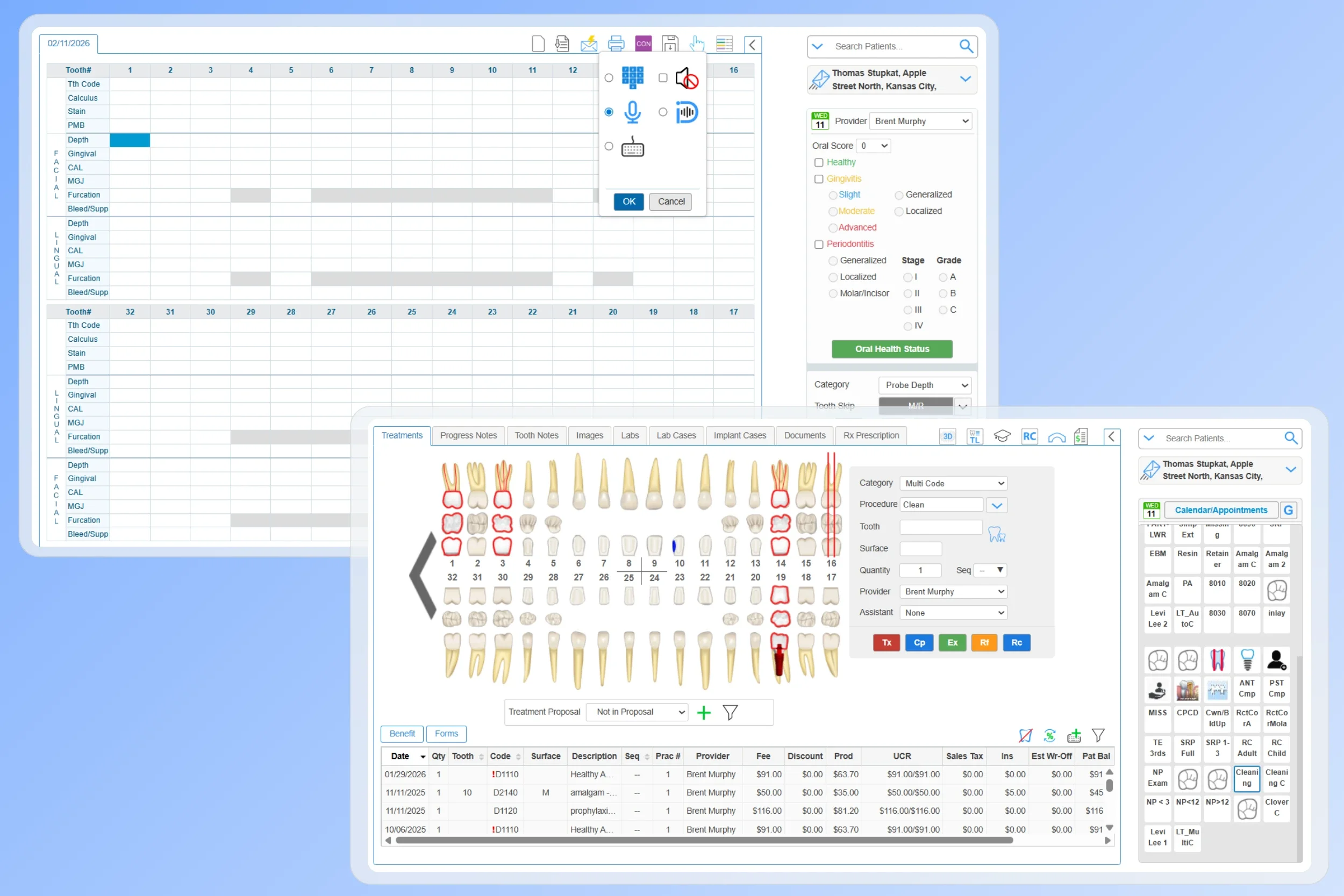Enable the mute sound checkbox
This screenshot has height=896, width=1344.
pyautogui.click(x=663, y=78)
